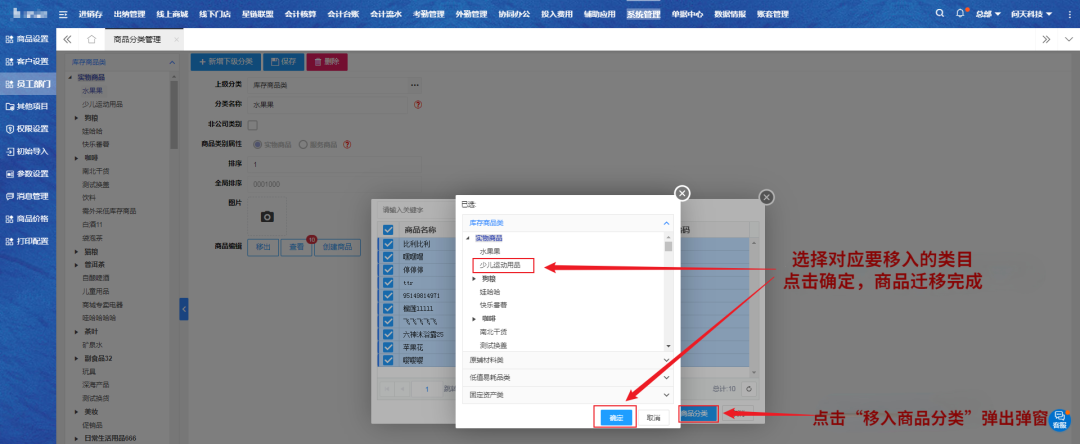Uncheck the 比利比利 product row checkbox

point(388,243)
